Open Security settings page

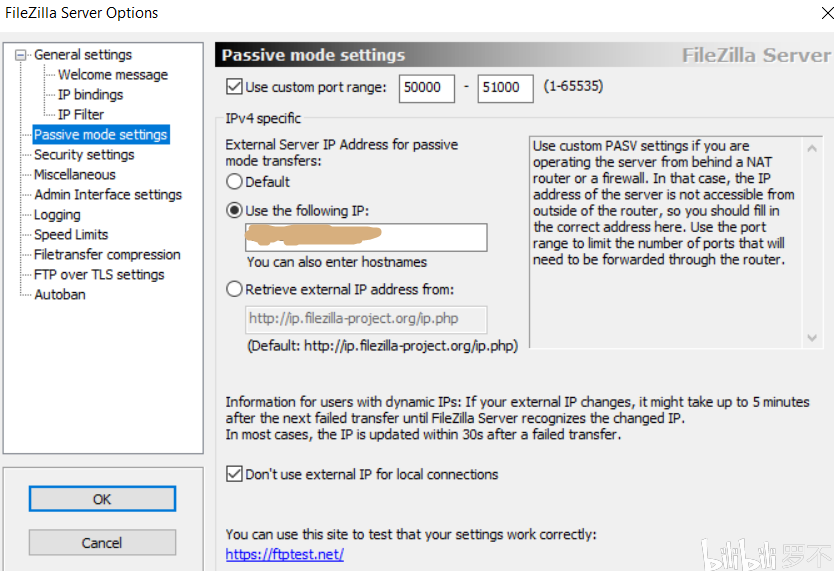tap(84, 155)
